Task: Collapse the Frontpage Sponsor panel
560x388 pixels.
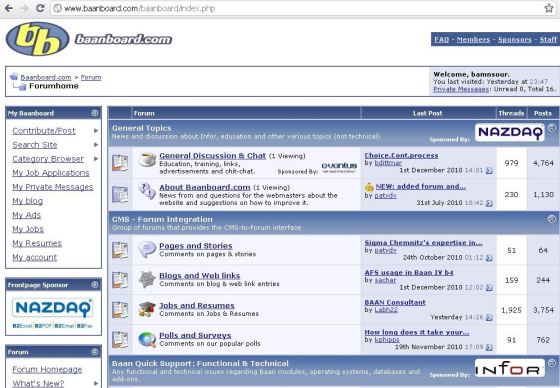Action: (95, 285)
